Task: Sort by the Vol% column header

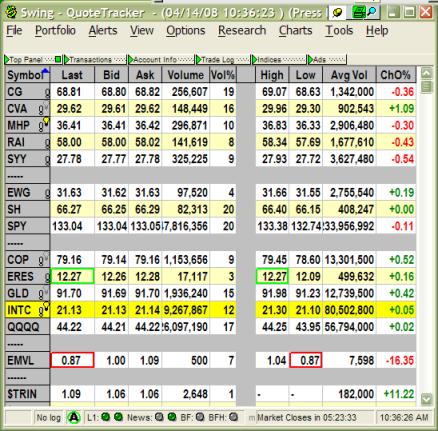Action: tap(223, 75)
